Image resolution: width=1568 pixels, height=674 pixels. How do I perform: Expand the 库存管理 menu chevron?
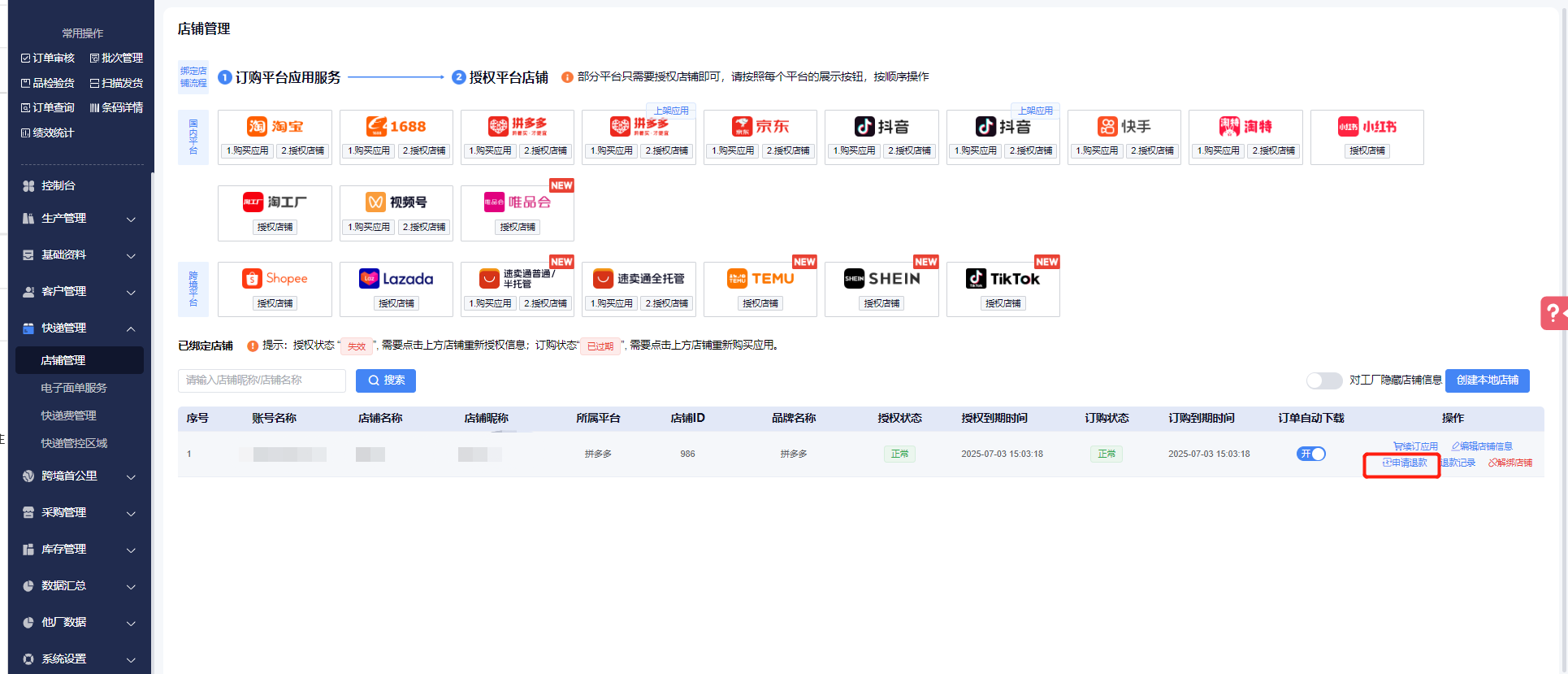pyautogui.click(x=131, y=550)
